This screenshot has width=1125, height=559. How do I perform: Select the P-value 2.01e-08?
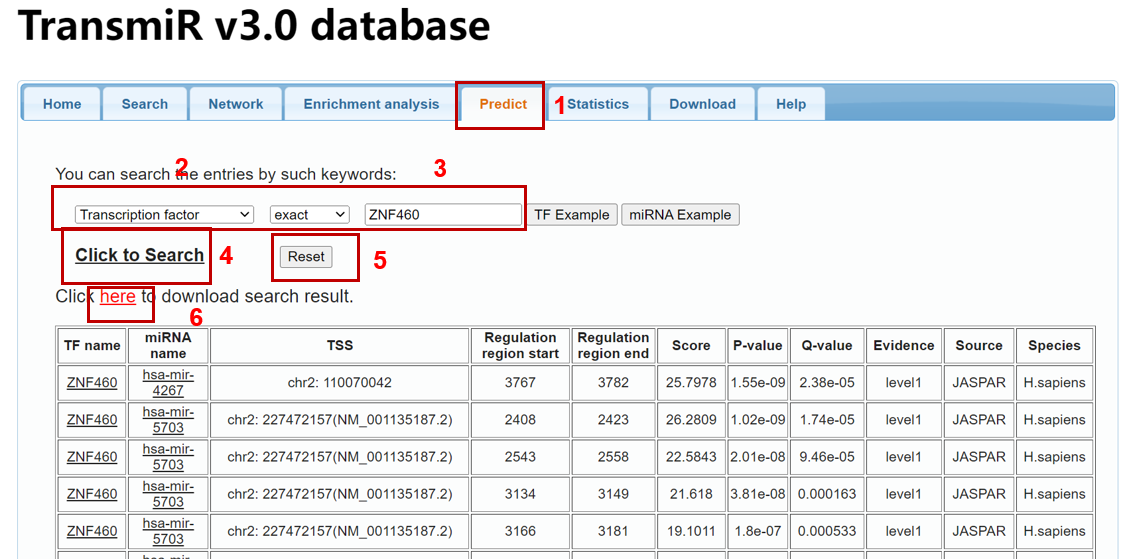click(x=757, y=457)
